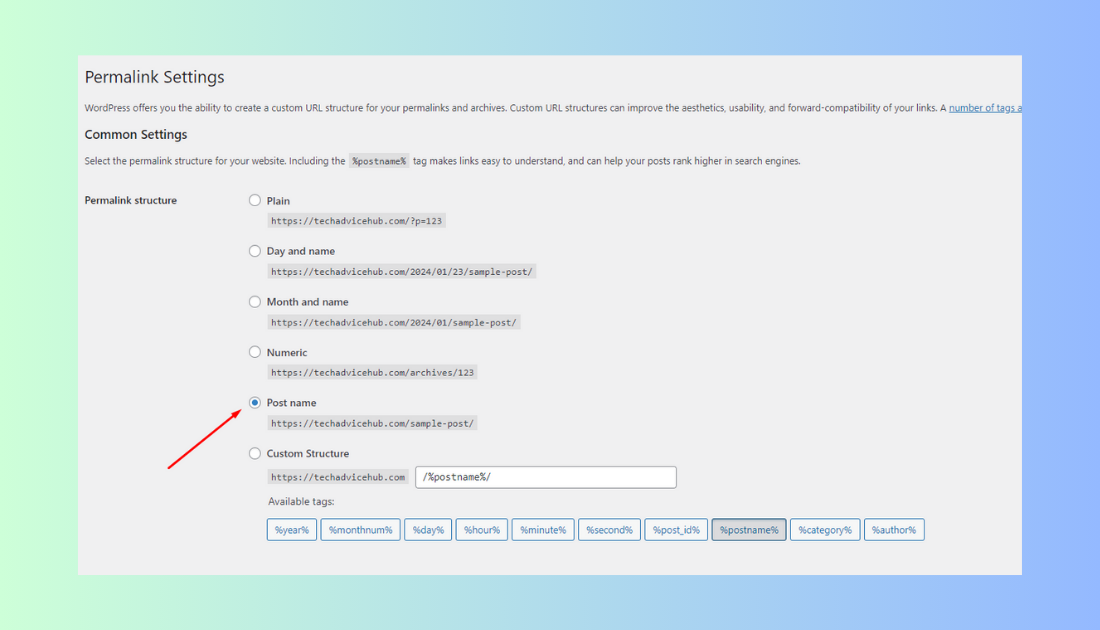Click the ?p=123 example URL
The image size is (1100, 630).
point(356,221)
